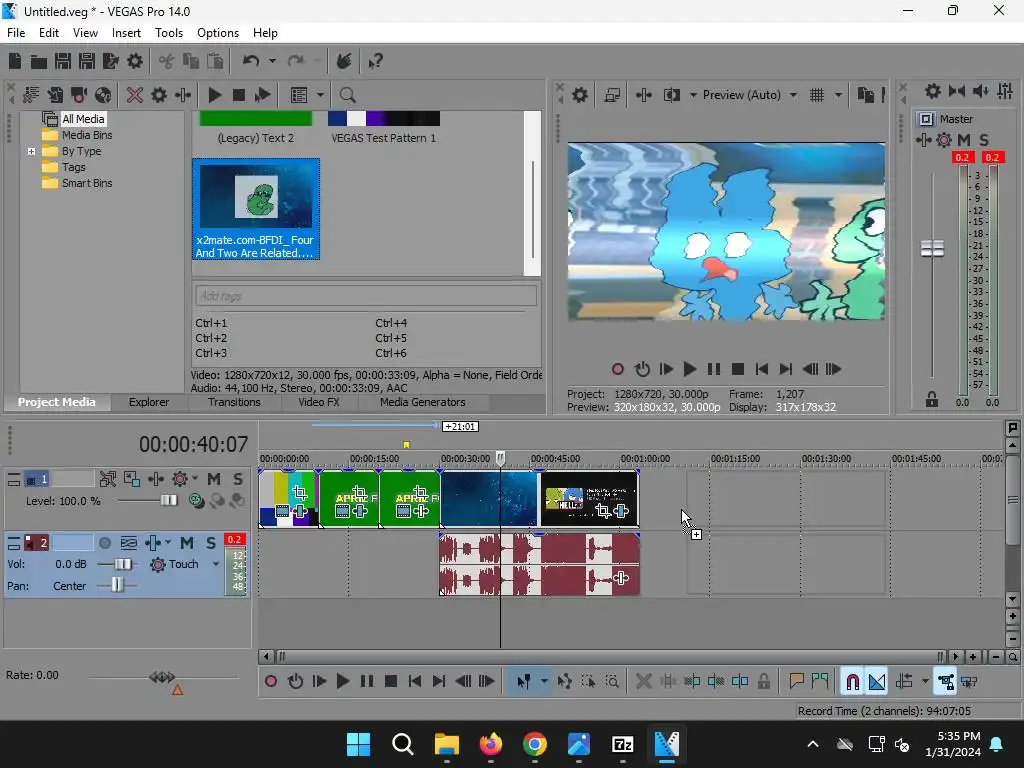Screen dimensions: 1024x768
Task: Click Record button in timeline transport bar
Action: 270,682
